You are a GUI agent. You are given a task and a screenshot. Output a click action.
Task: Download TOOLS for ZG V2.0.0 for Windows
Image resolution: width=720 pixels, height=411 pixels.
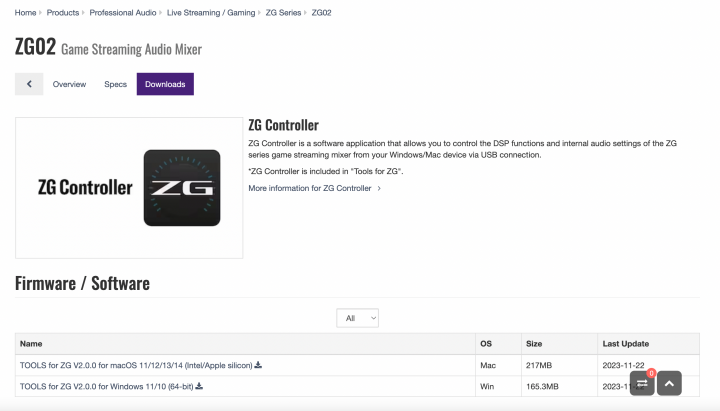click(106, 386)
